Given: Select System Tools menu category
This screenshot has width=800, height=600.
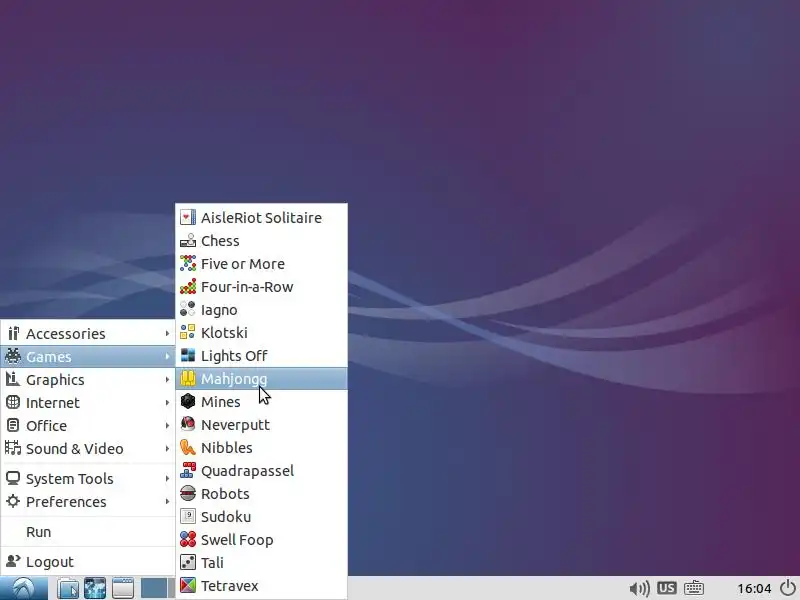Looking at the screenshot, I should click(x=88, y=478).
